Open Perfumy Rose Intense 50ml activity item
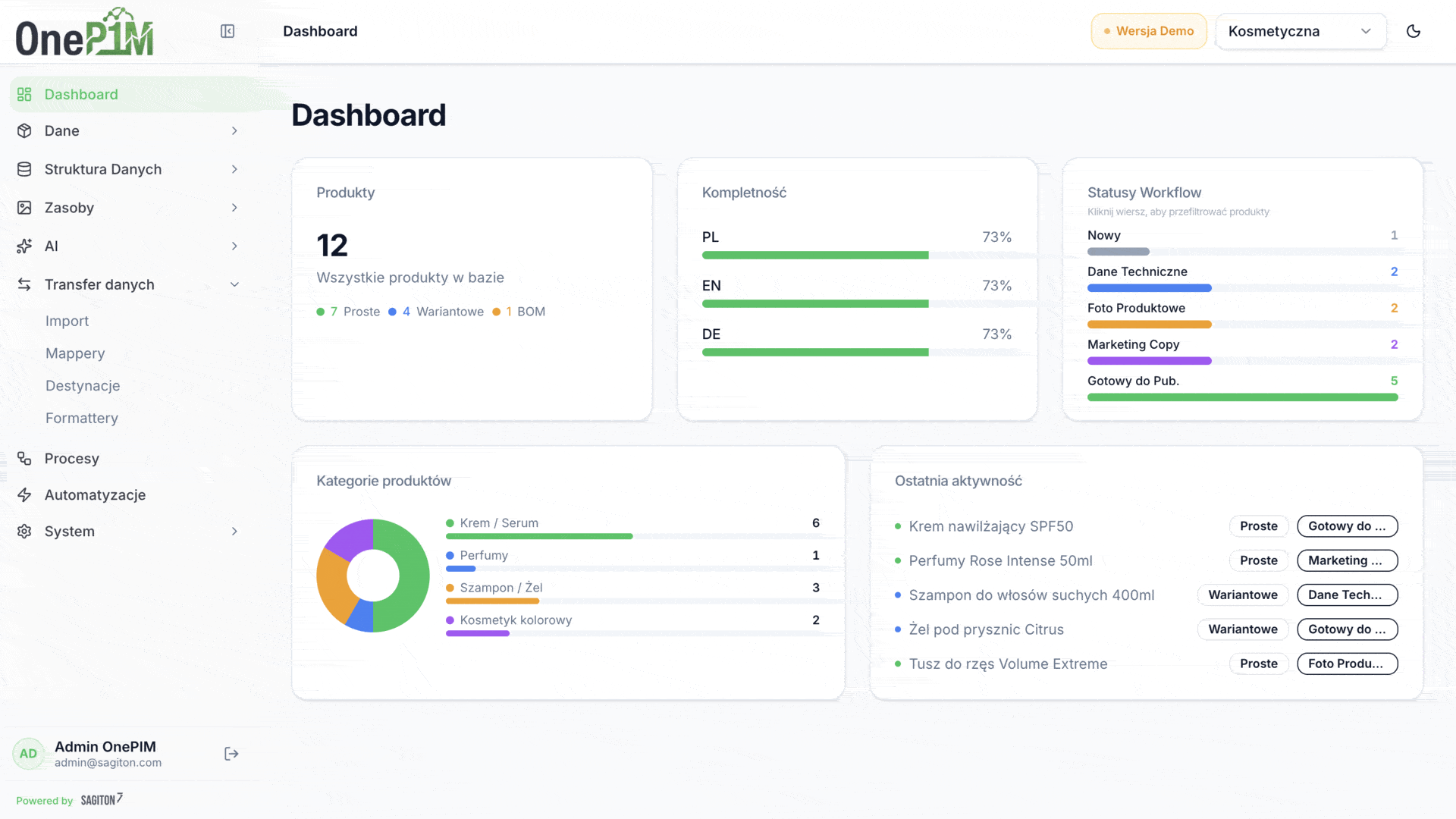Viewport: 1456px width, 819px height. pyautogui.click(x=1001, y=560)
